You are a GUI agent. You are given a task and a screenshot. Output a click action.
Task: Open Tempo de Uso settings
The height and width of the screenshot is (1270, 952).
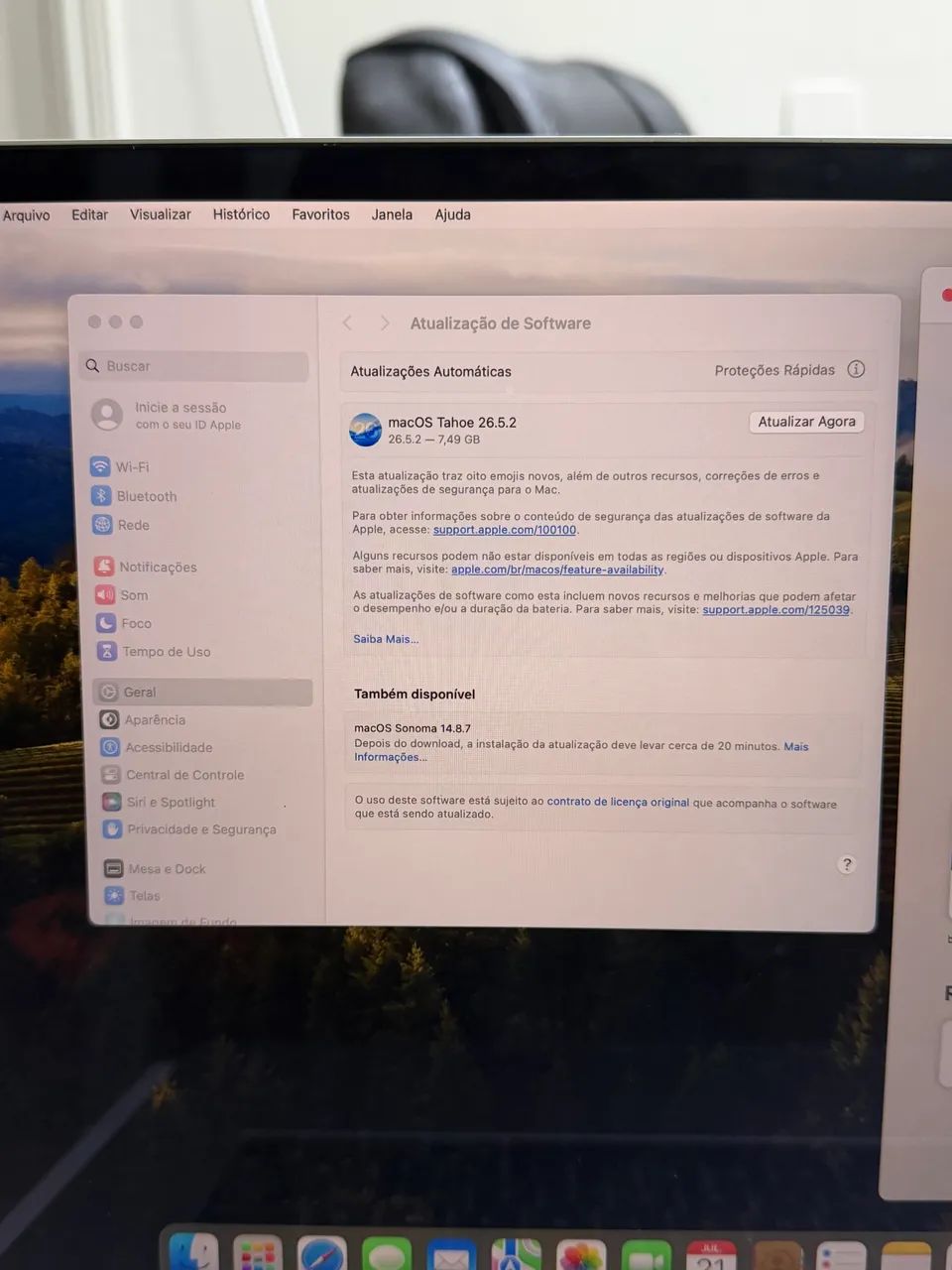(153, 652)
